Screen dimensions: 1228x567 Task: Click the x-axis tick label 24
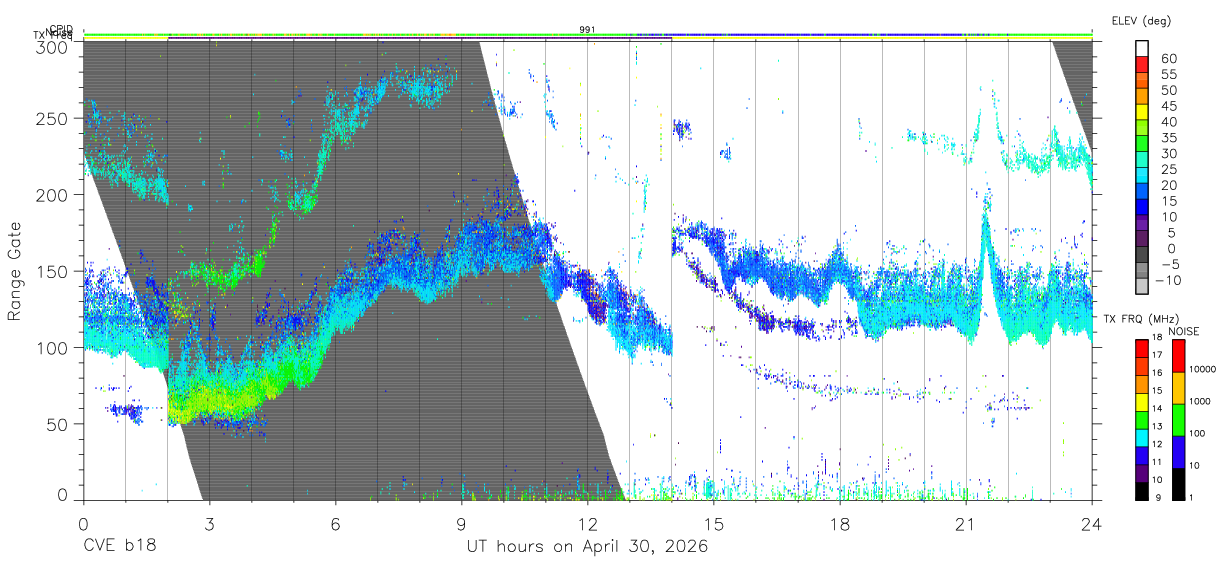[x=1091, y=524]
